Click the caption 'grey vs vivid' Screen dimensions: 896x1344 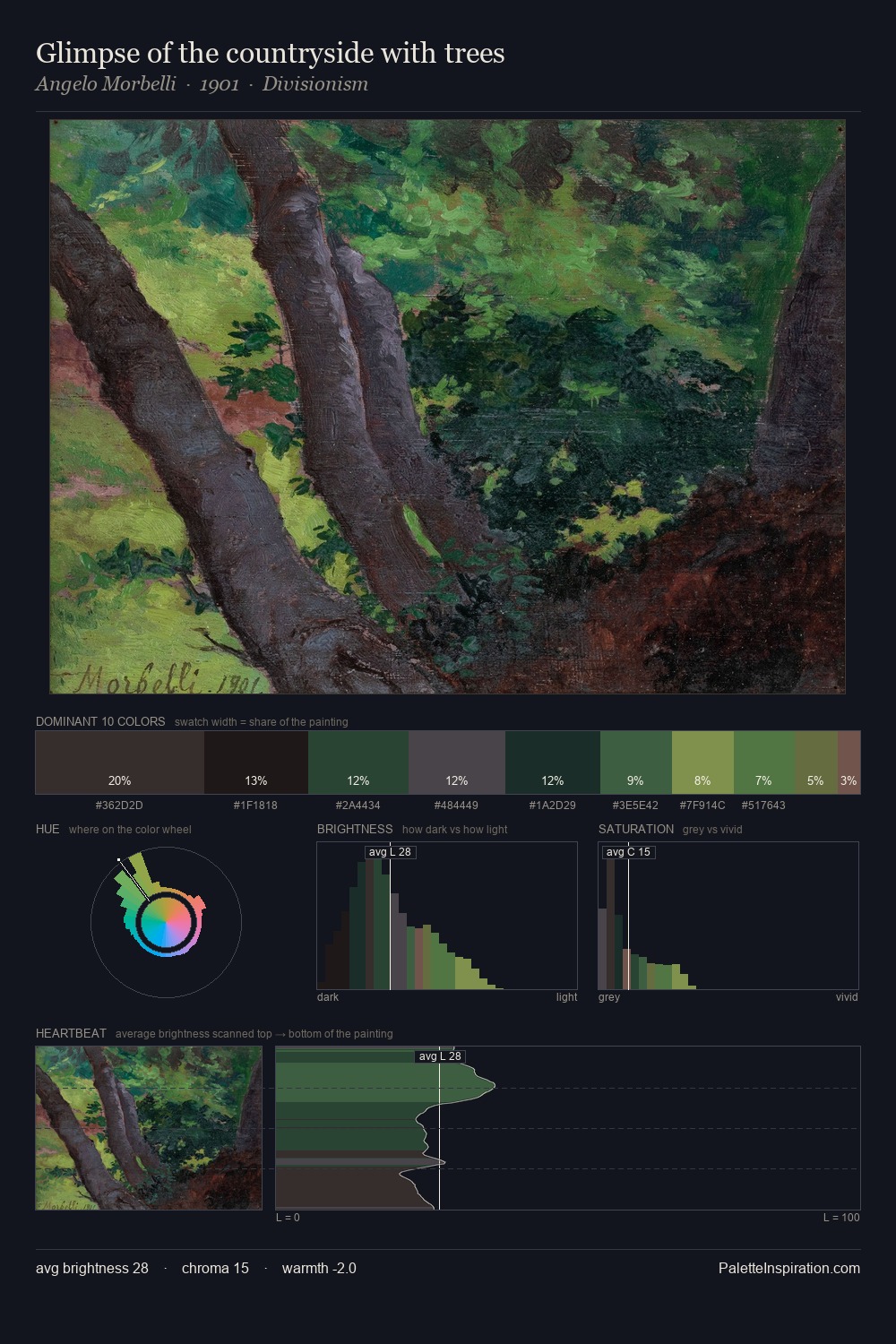coord(712,830)
